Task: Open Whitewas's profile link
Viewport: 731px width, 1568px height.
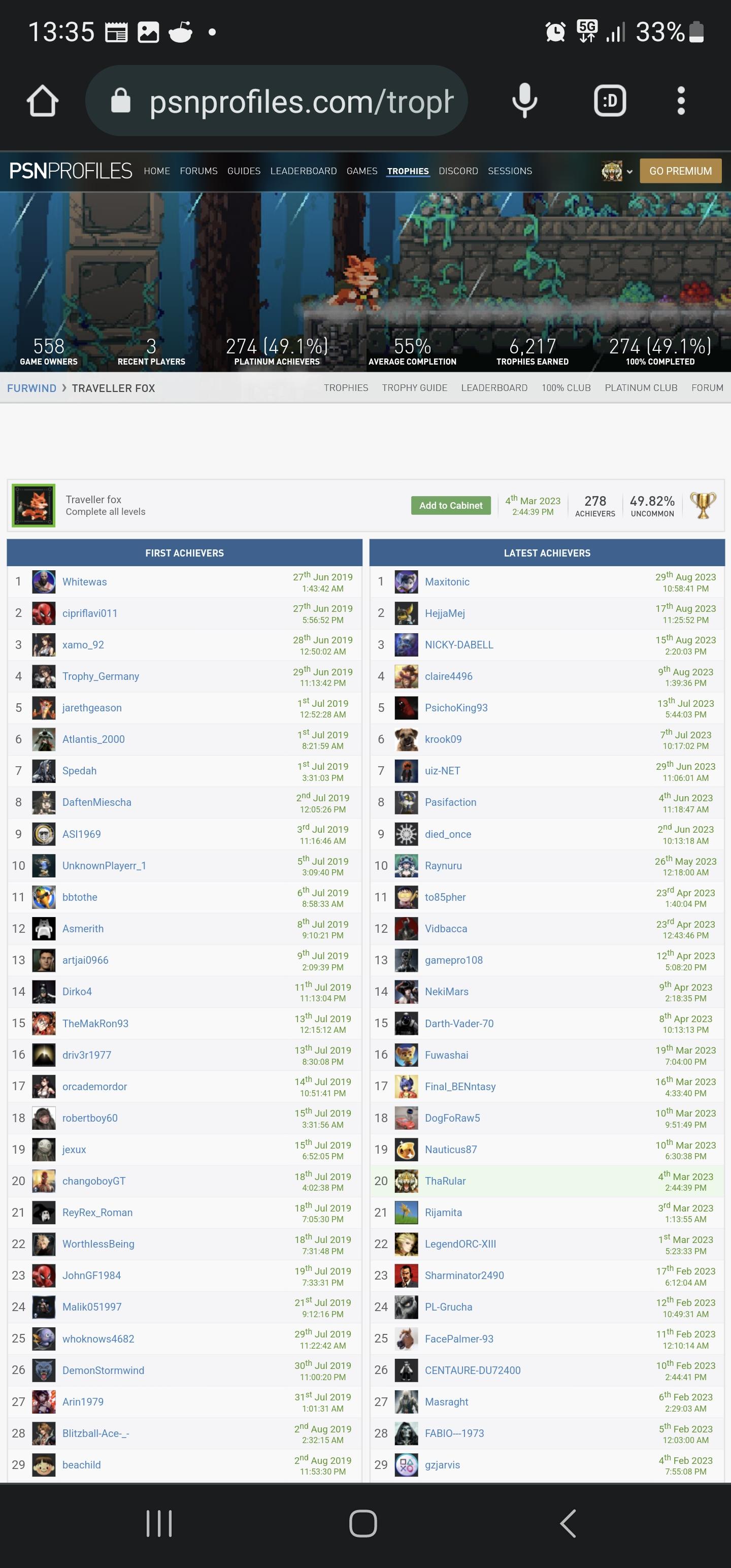Action: 85,582
